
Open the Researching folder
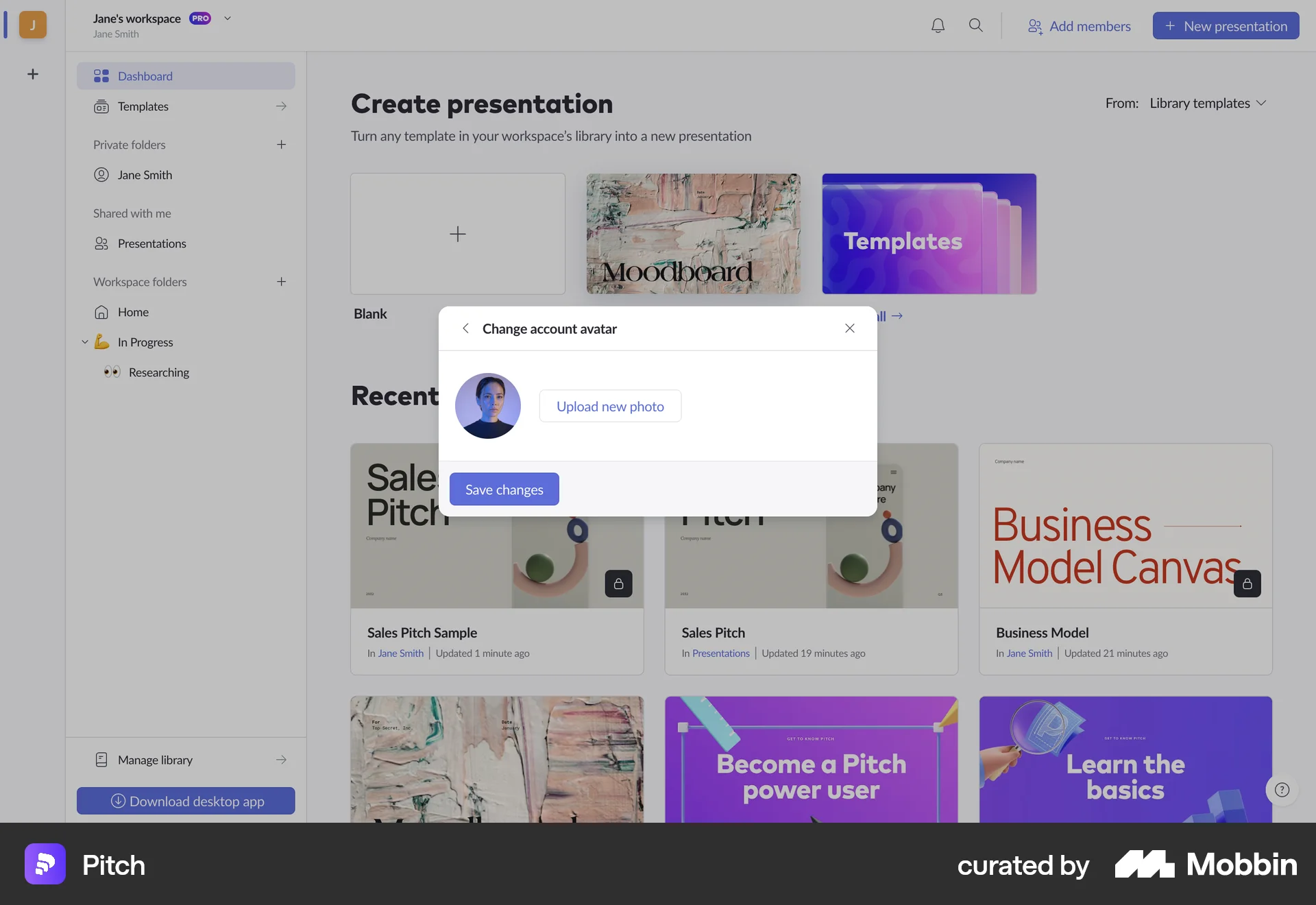click(159, 372)
